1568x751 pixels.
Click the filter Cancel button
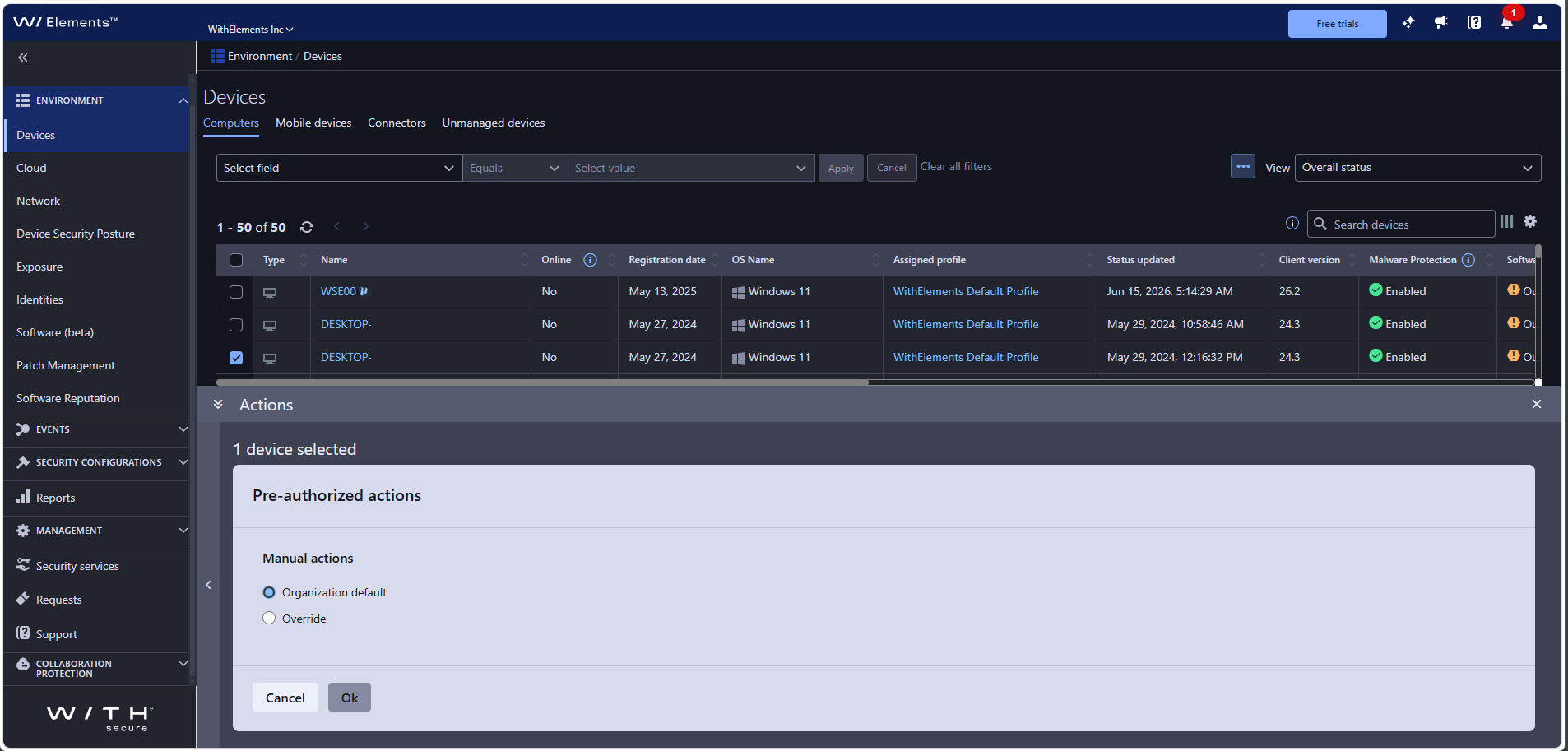pos(892,168)
